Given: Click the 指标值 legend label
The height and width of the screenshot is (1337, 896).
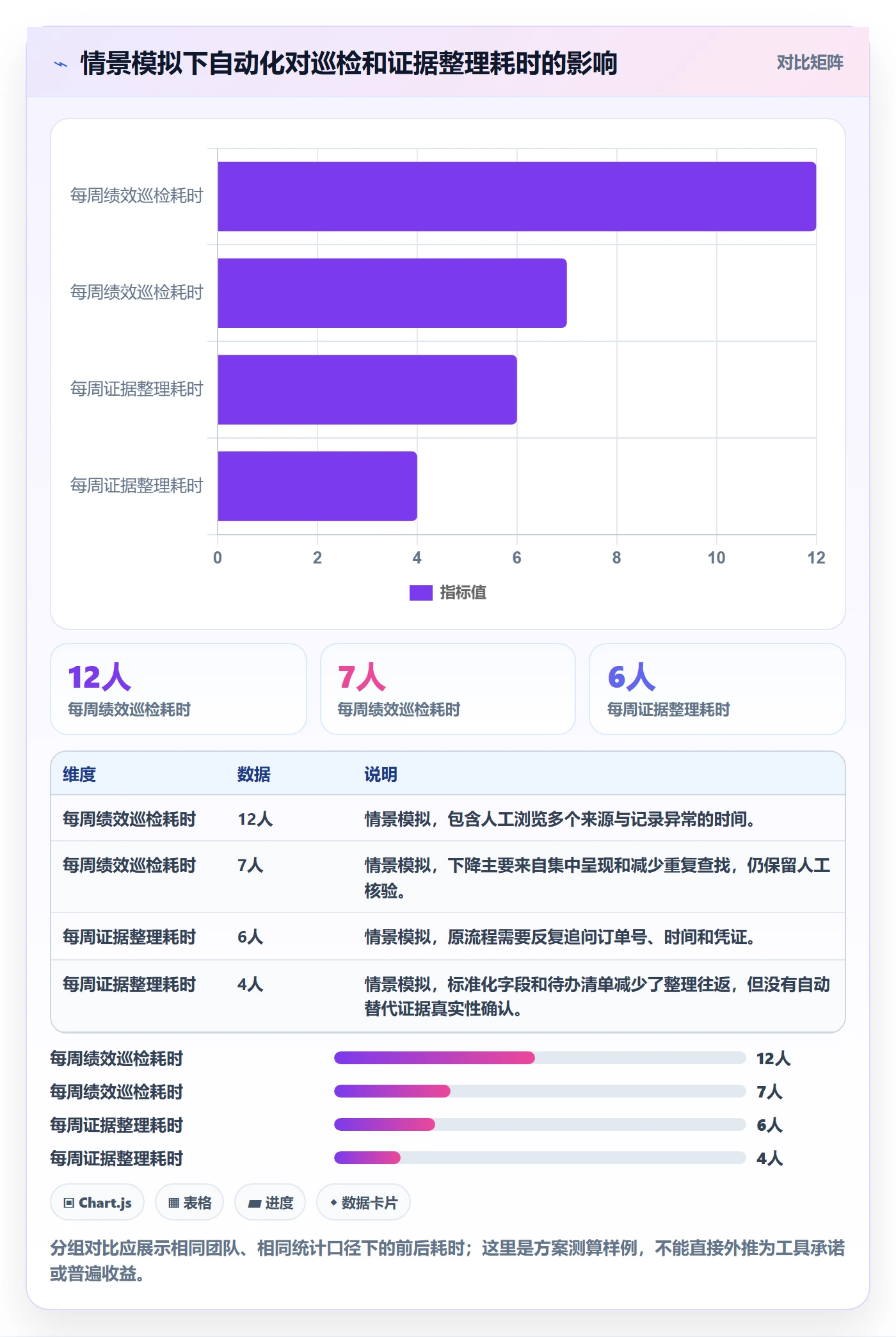Looking at the screenshot, I should [x=463, y=593].
